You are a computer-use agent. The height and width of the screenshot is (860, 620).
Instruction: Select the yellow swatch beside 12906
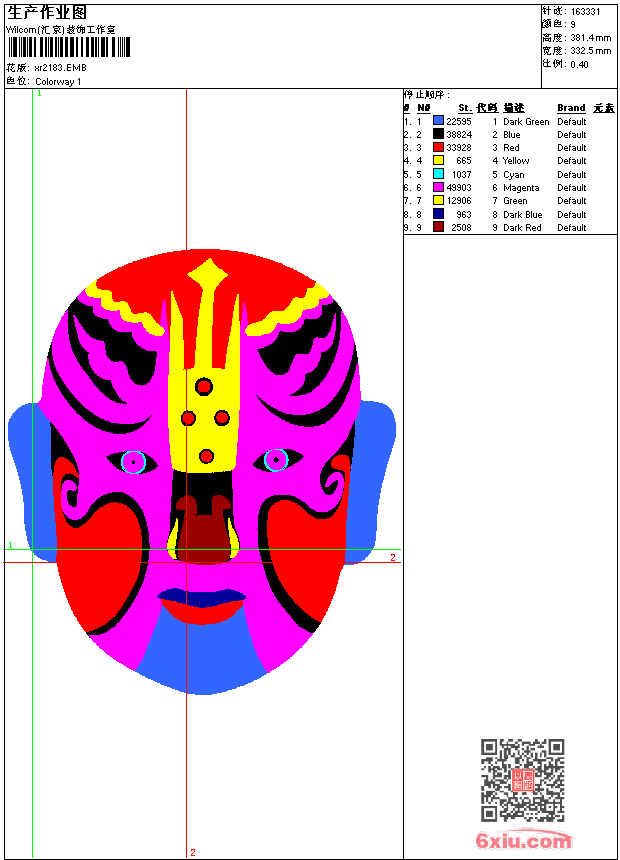coord(438,200)
